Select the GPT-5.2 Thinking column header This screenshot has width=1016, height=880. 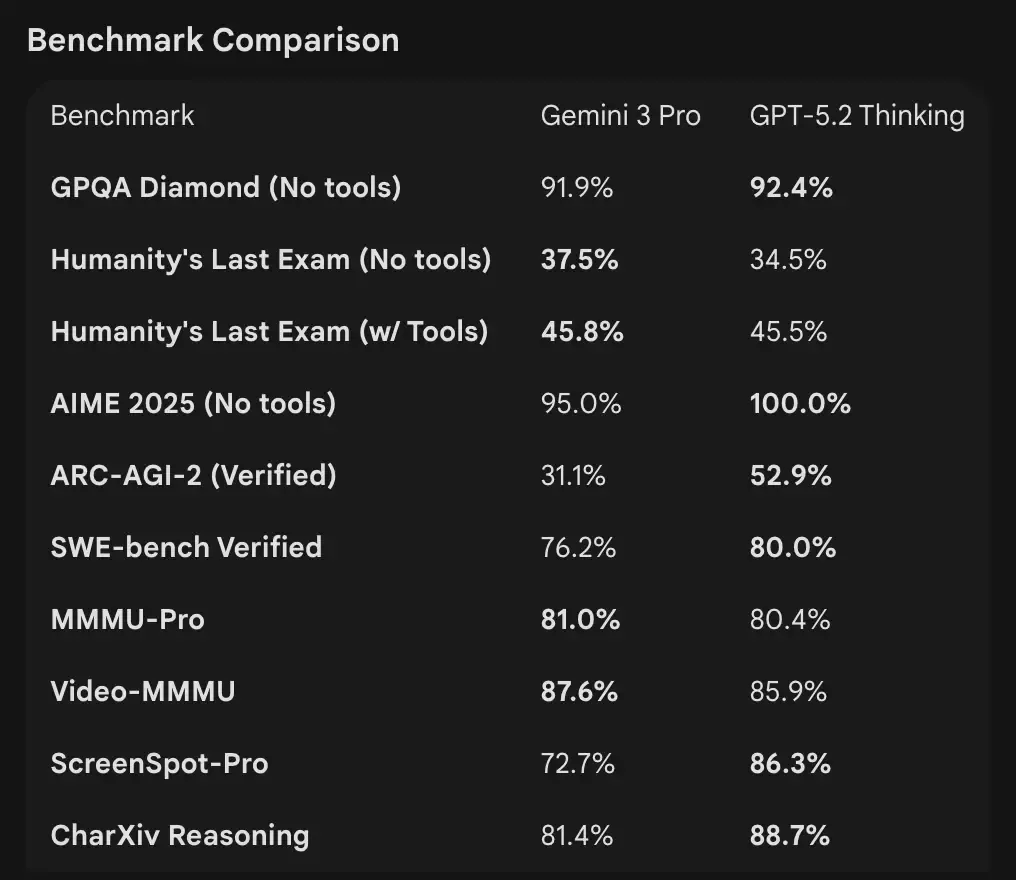(x=857, y=116)
